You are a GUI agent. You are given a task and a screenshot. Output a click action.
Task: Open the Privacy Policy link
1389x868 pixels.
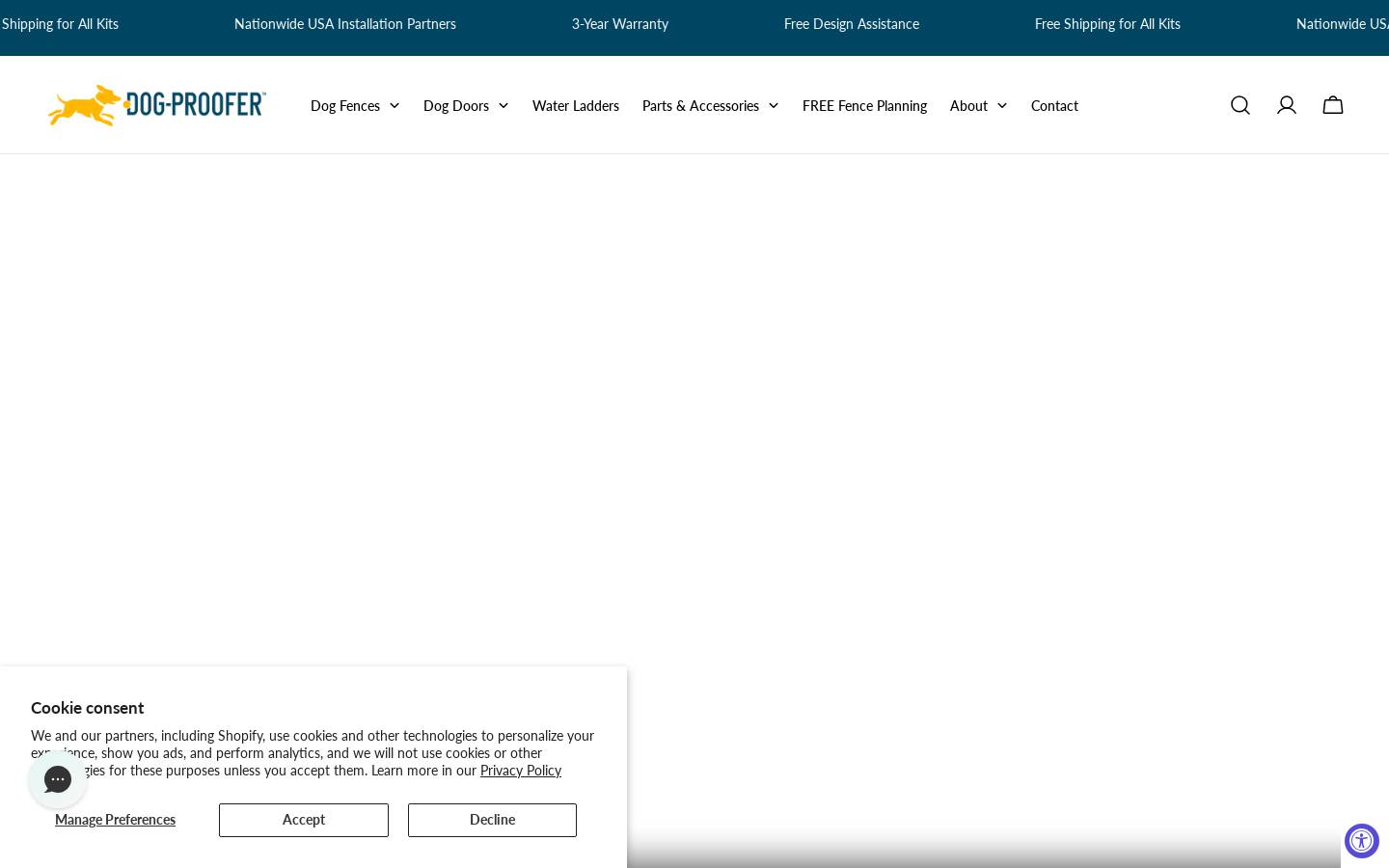click(x=521, y=770)
